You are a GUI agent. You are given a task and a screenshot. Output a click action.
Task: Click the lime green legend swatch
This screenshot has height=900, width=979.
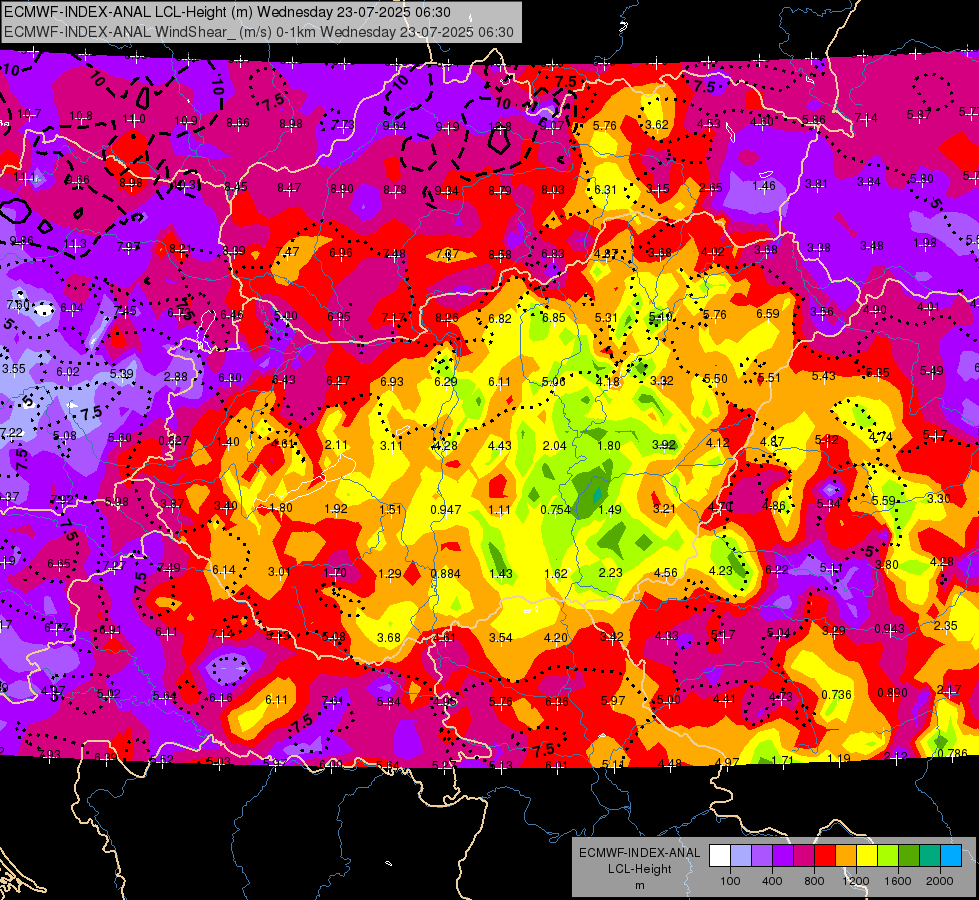click(x=888, y=855)
